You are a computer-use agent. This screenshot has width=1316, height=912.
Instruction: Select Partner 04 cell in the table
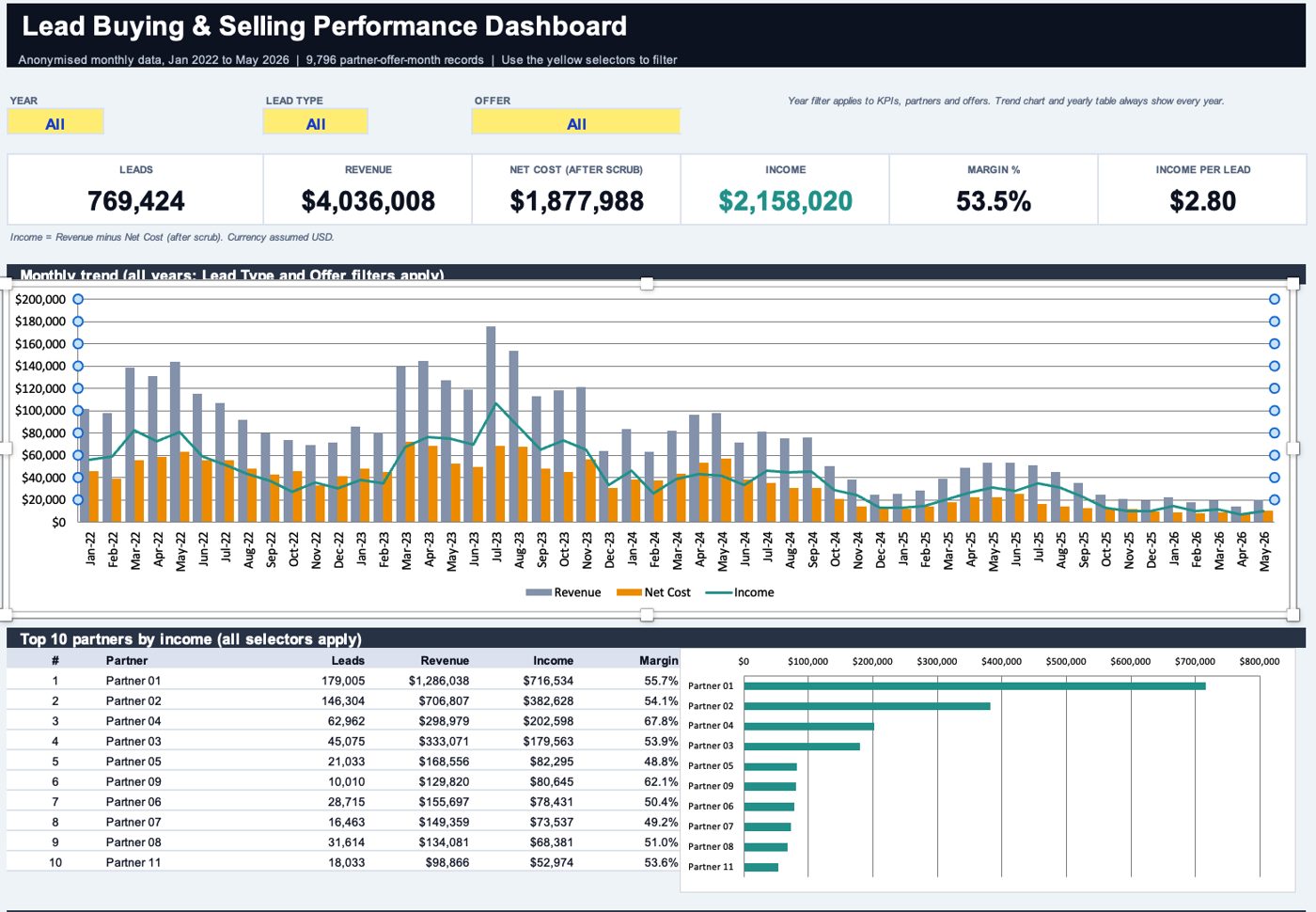133,721
